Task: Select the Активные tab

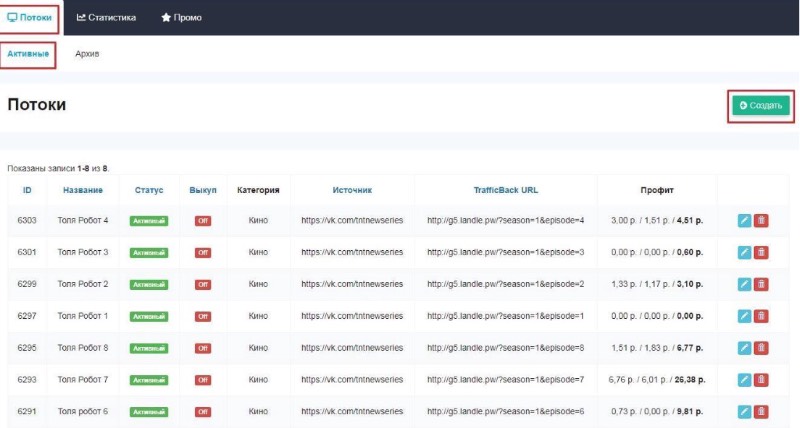Action: point(28,54)
